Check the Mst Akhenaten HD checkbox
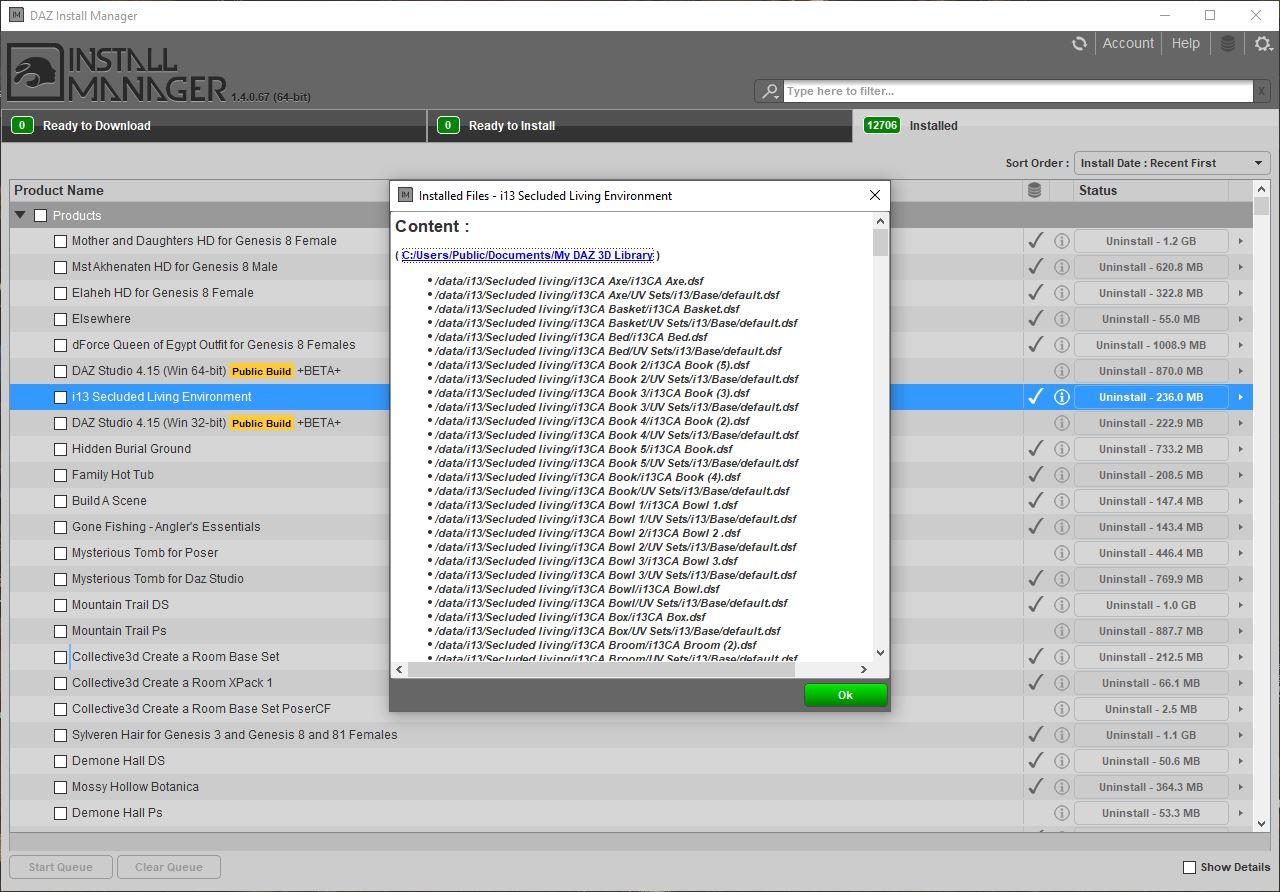 (60, 267)
